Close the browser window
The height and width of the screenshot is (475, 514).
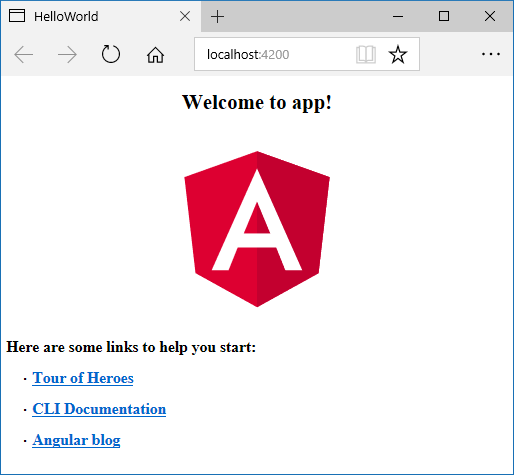pos(490,16)
